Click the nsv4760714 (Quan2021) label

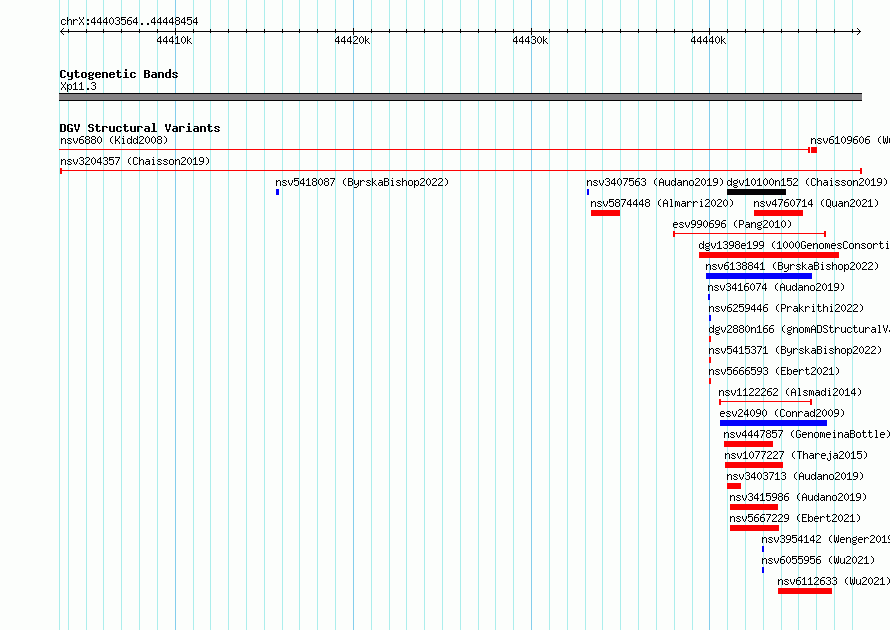coord(816,203)
